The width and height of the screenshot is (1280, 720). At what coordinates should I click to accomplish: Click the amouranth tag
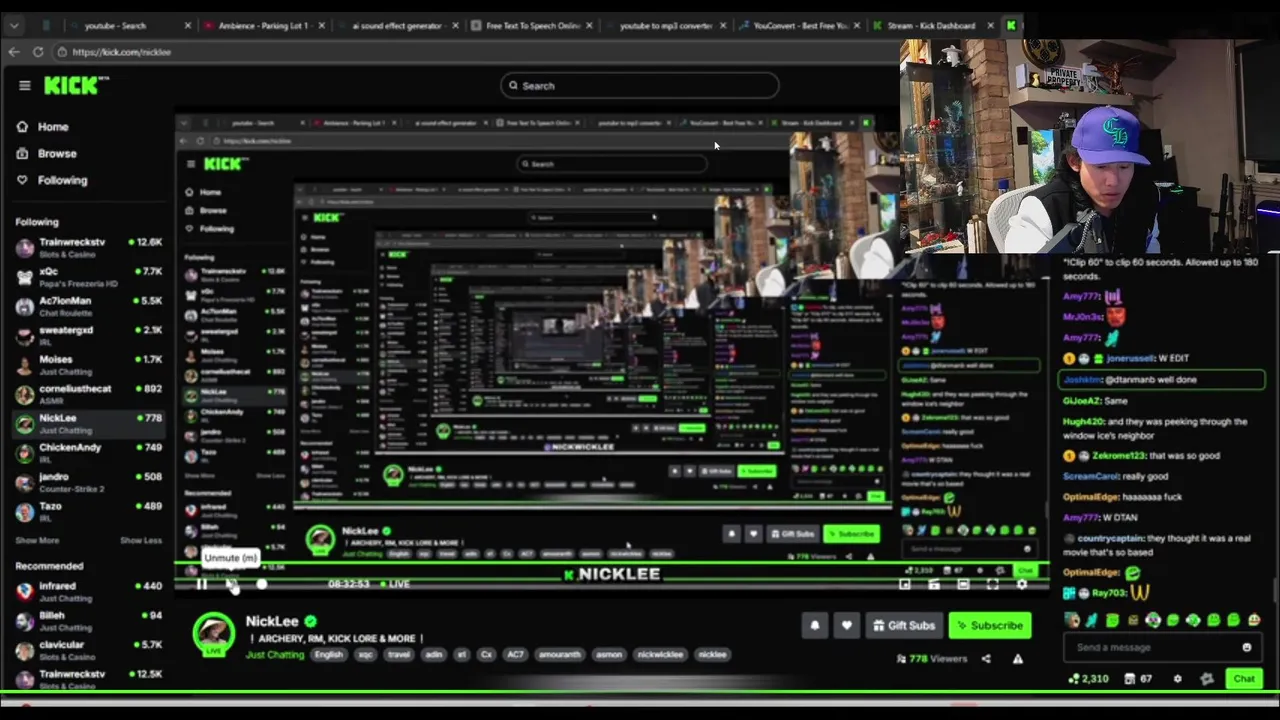coord(559,655)
